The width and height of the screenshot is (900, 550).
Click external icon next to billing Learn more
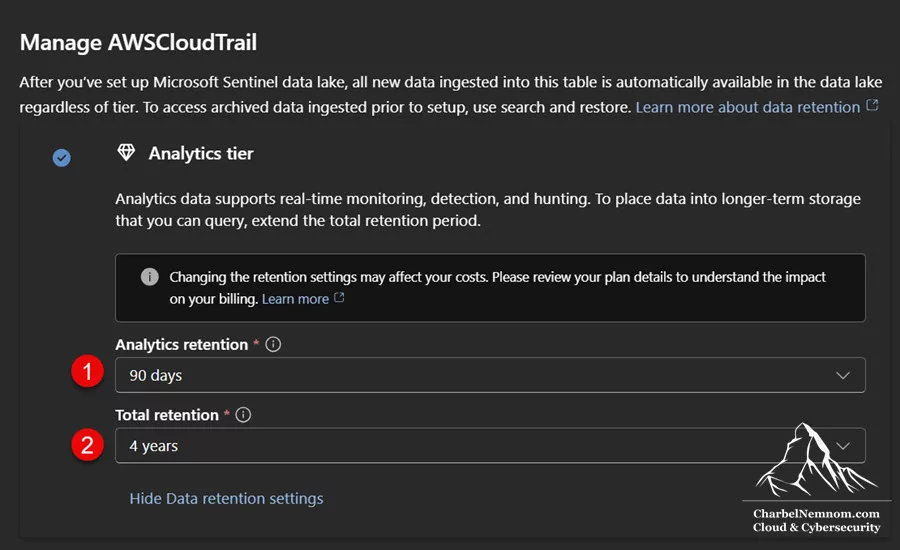(x=339, y=297)
